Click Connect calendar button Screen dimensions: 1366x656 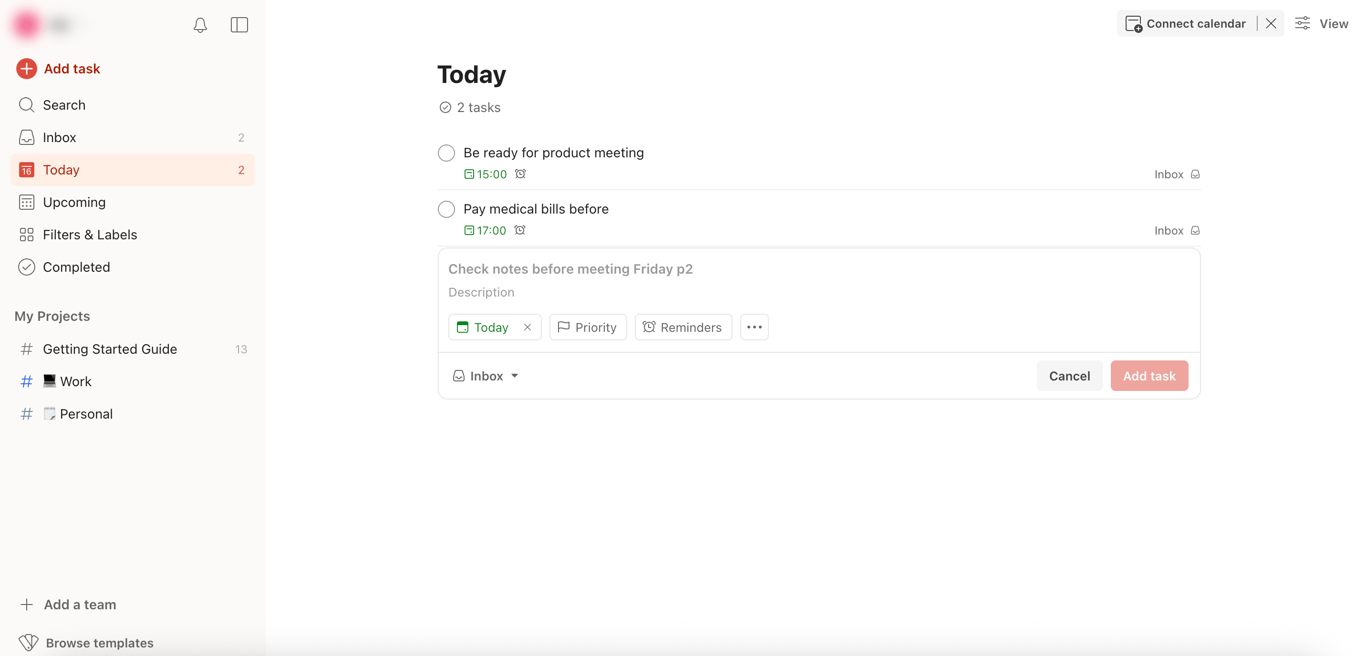click(x=1186, y=23)
